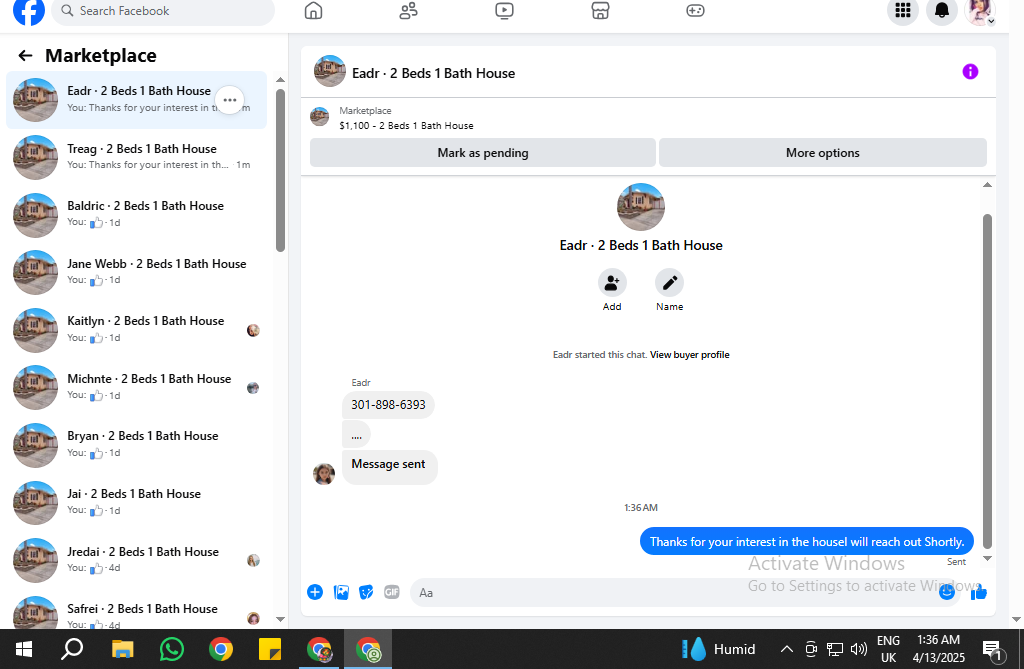Click More options button
The width and height of the screenshot is (1024, 669).
[x=823, y=153]
